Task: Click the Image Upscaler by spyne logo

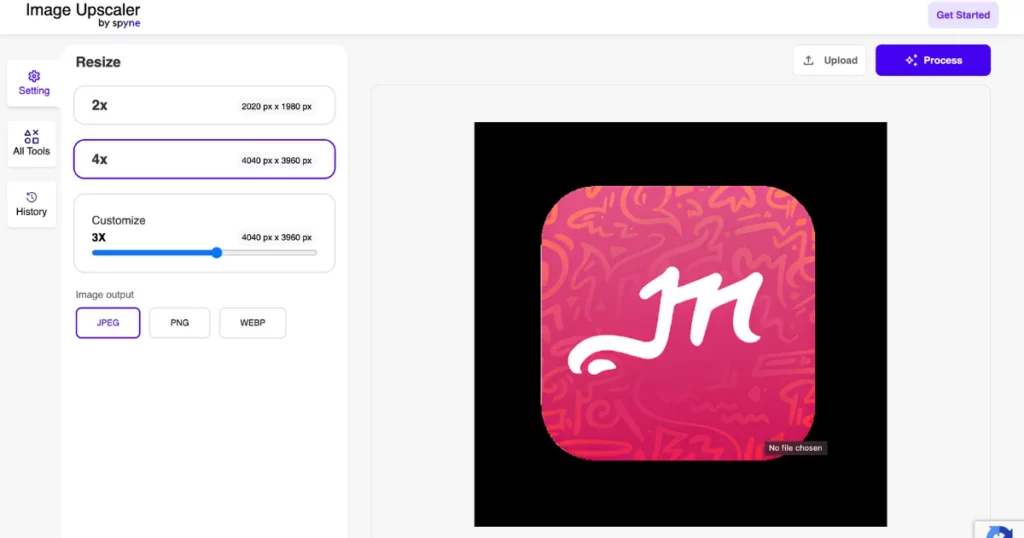Action: pyautogui.click(x=83, y=15)
